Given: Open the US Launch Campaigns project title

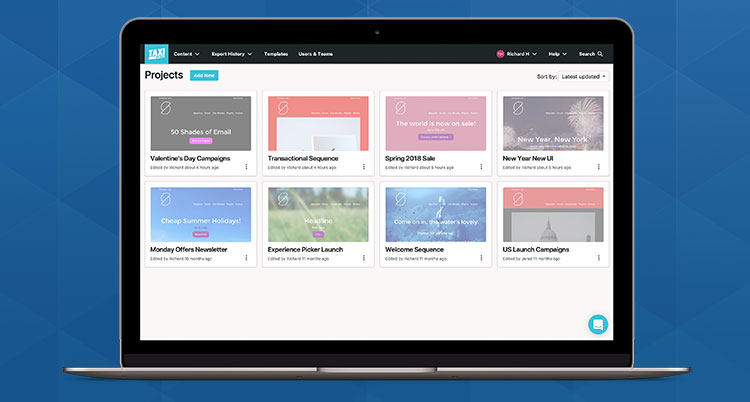Looking at the screenshot, I should tap(536, 249).
